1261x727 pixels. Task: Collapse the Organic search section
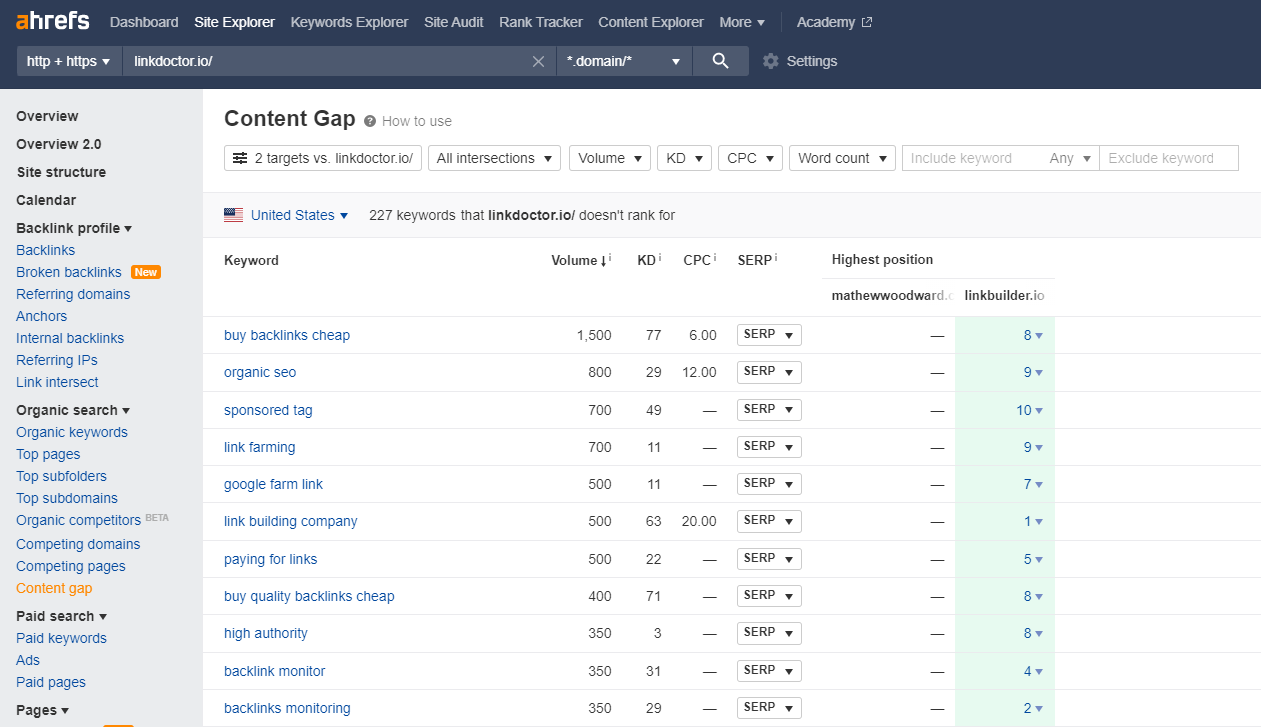pos(73,410)
